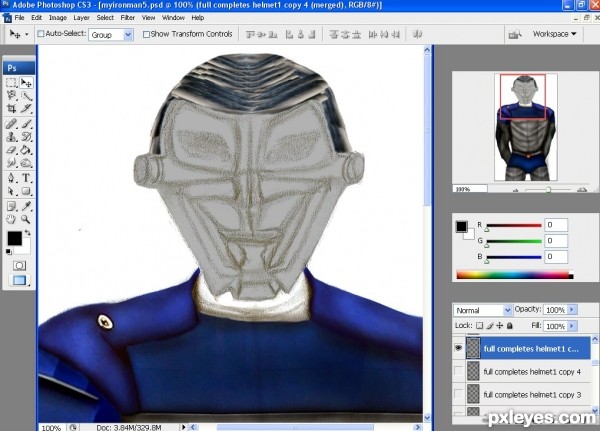Select the History Brush tool
This screenshot has height=431, width=600.
[x=26, y=137]
